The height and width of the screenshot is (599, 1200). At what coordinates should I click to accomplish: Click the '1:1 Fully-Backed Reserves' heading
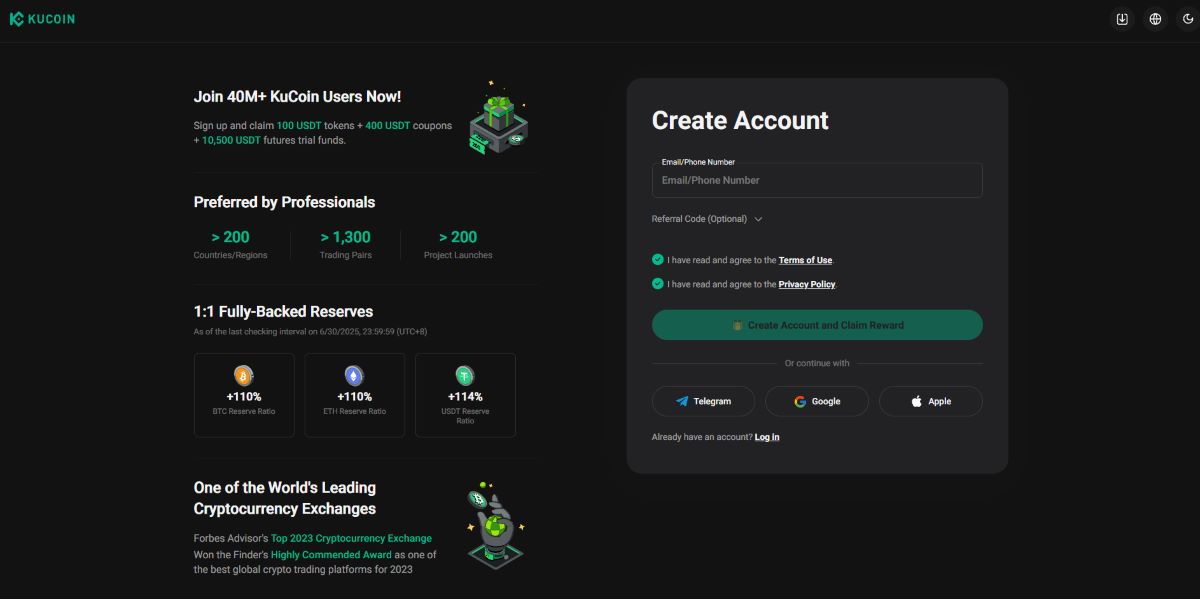pyautogui.click(x=283, y=311)
